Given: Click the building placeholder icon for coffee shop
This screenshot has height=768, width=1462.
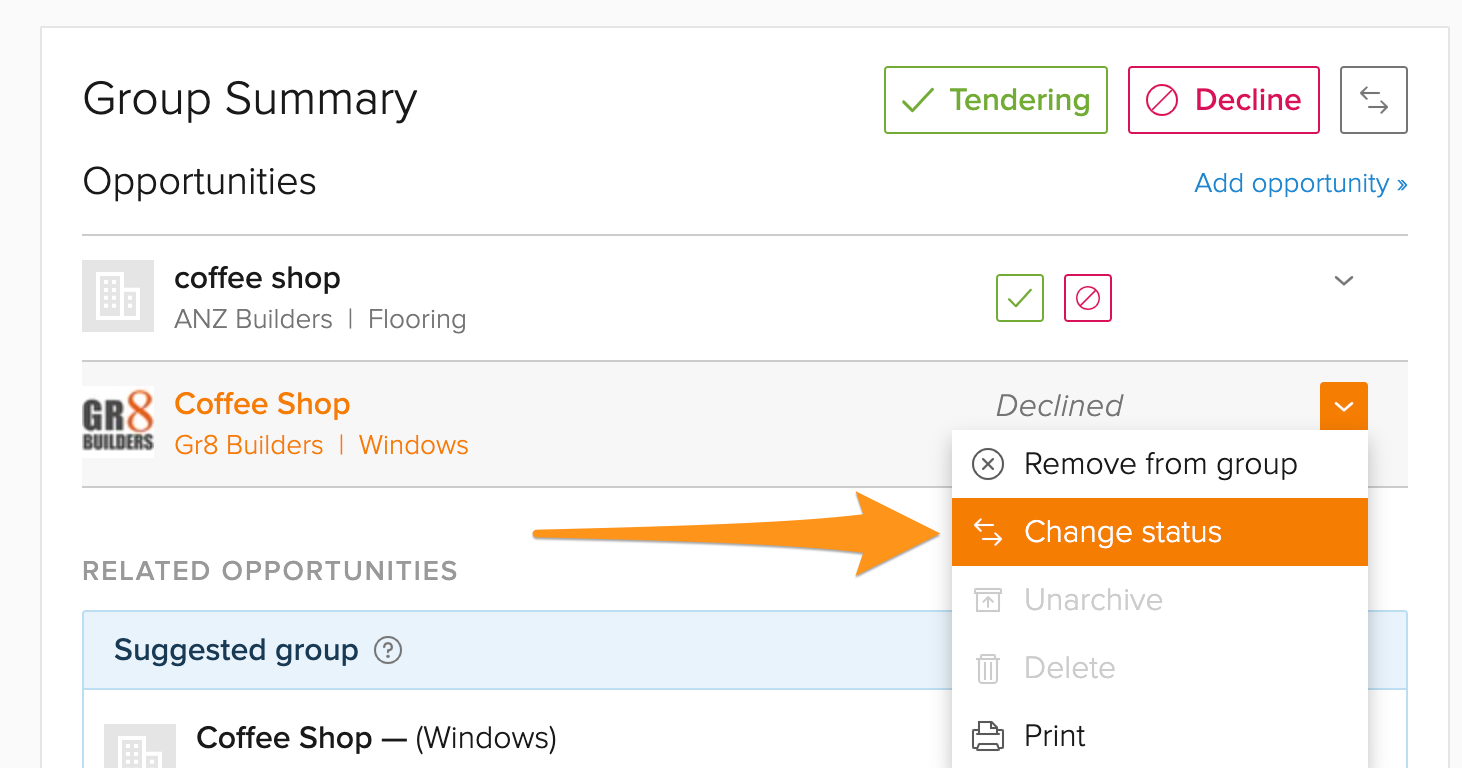Looking at the screenshot, I should 118,296.
